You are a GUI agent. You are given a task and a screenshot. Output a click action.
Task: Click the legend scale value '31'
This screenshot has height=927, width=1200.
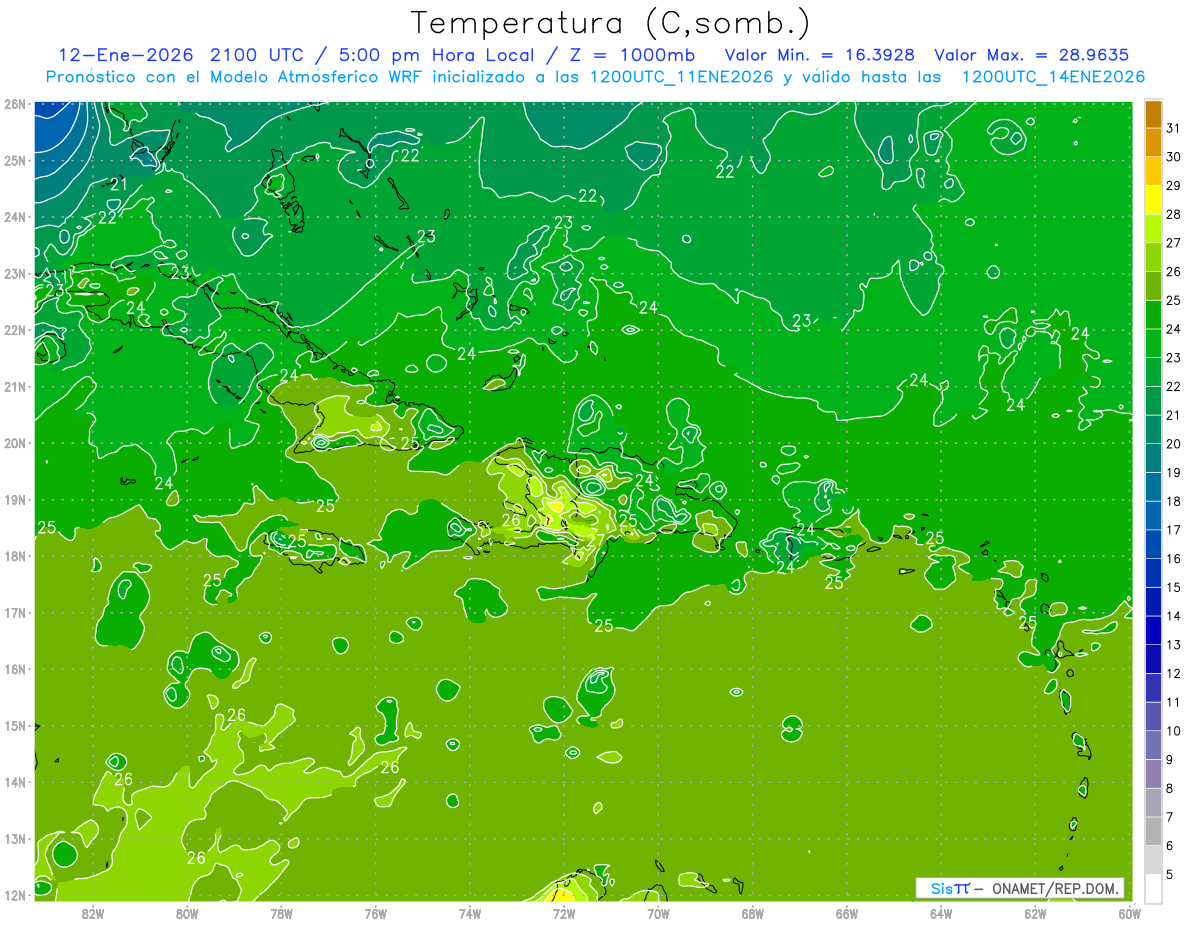[1173, 128]
